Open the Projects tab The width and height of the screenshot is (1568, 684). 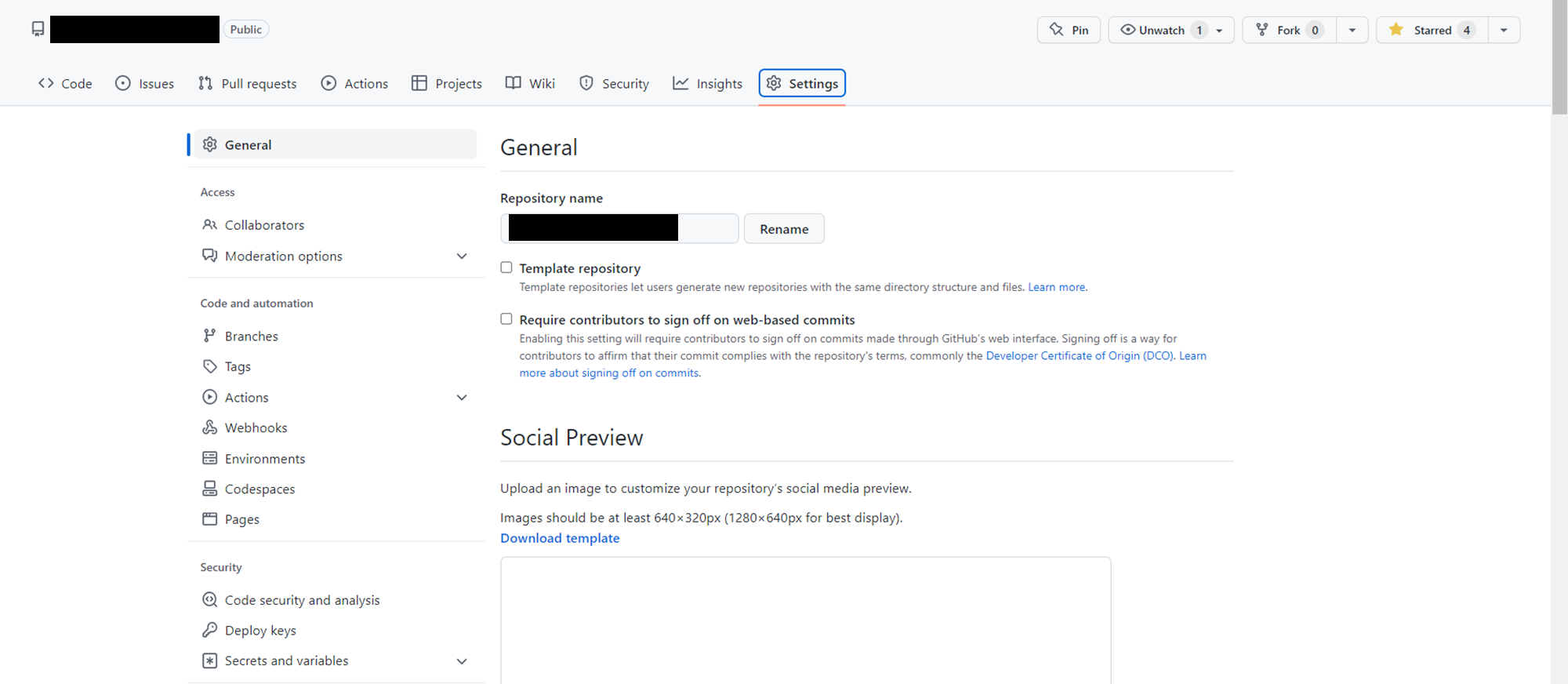447,83
